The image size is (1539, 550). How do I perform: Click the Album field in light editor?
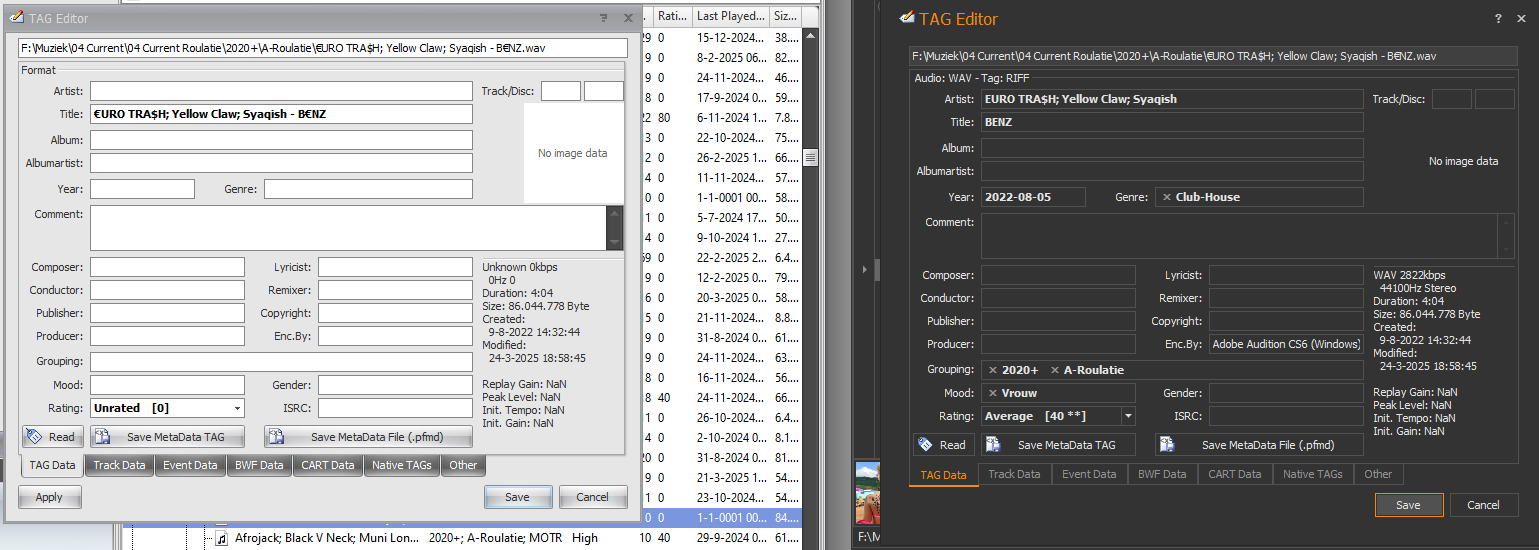(x=281, y=140)
